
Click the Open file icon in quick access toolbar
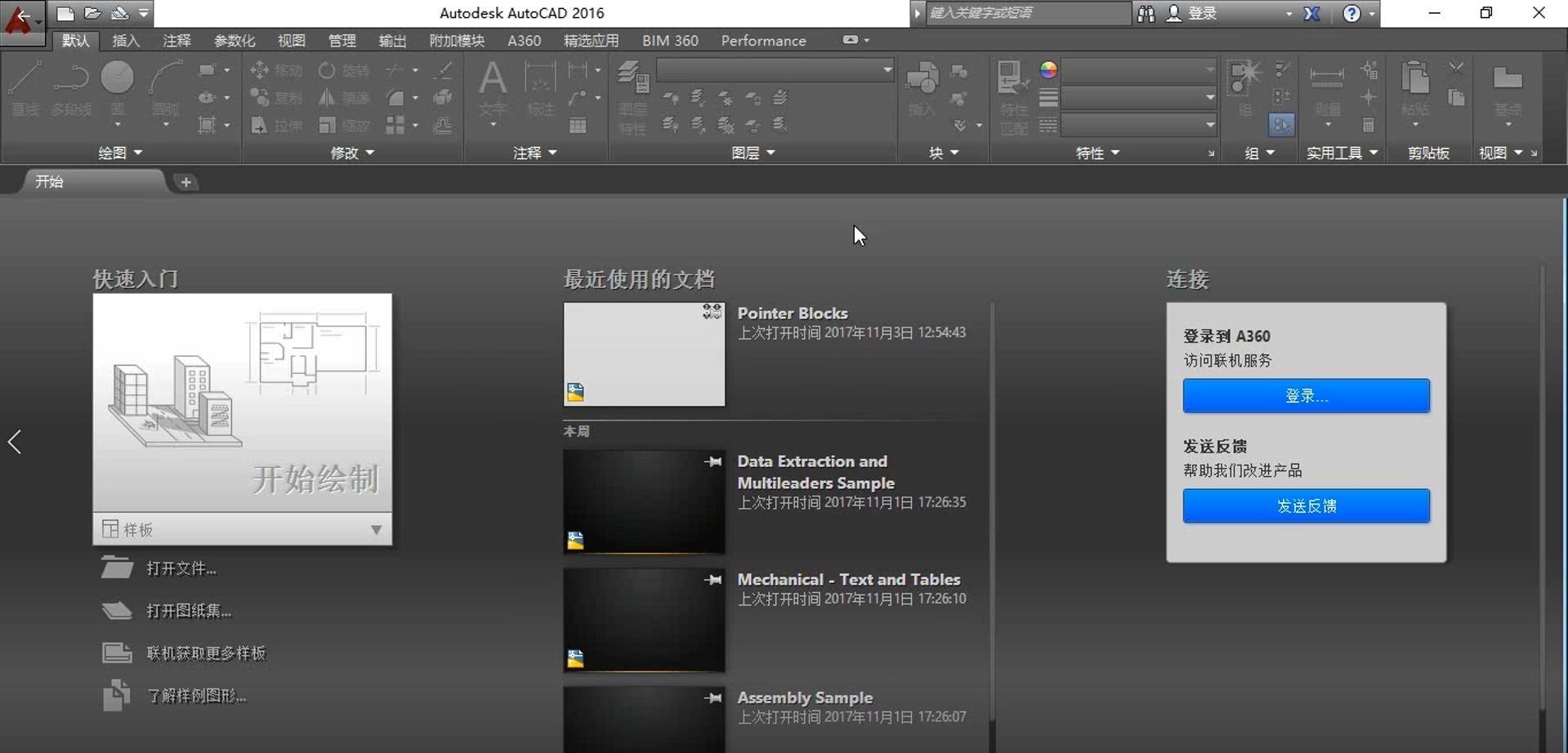point(92,13)
